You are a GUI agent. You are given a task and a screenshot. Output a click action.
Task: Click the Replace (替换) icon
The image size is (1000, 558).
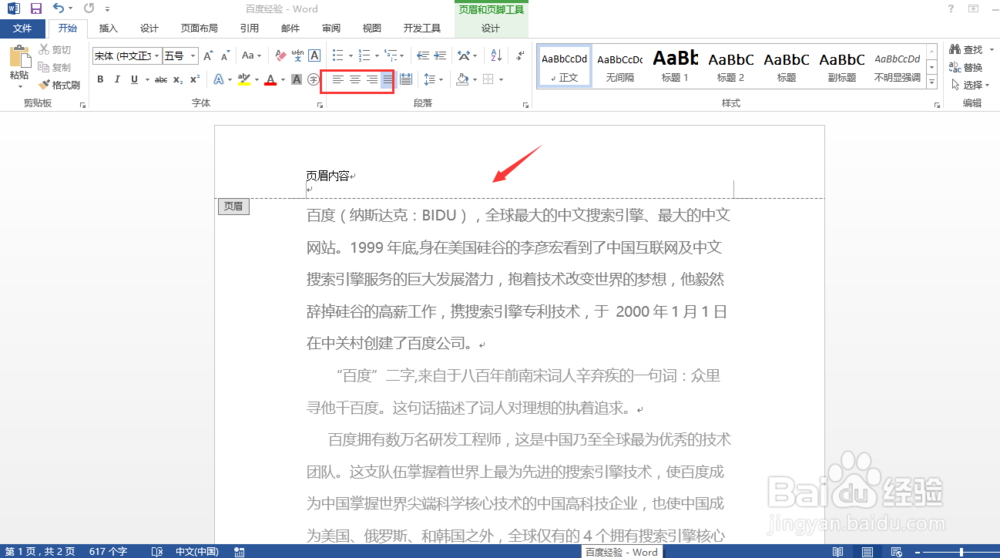[x=966, y=67]
